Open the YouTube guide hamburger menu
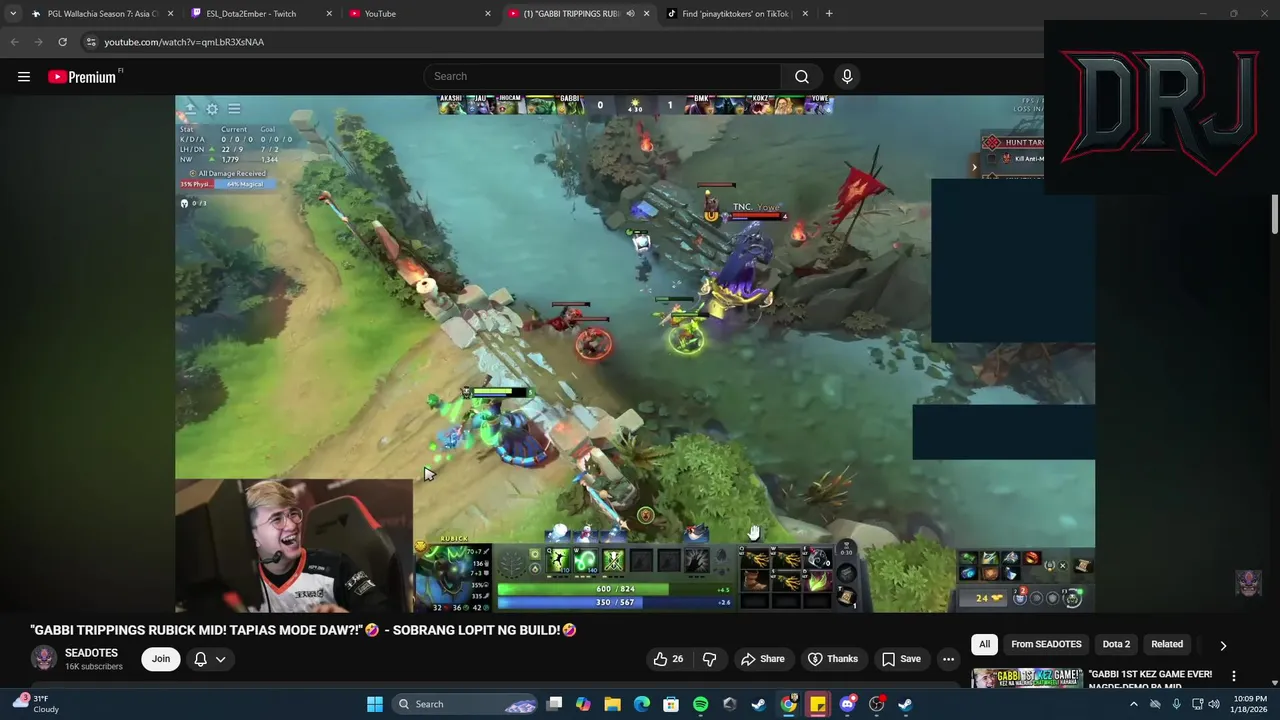 click(x=24, y=77)
